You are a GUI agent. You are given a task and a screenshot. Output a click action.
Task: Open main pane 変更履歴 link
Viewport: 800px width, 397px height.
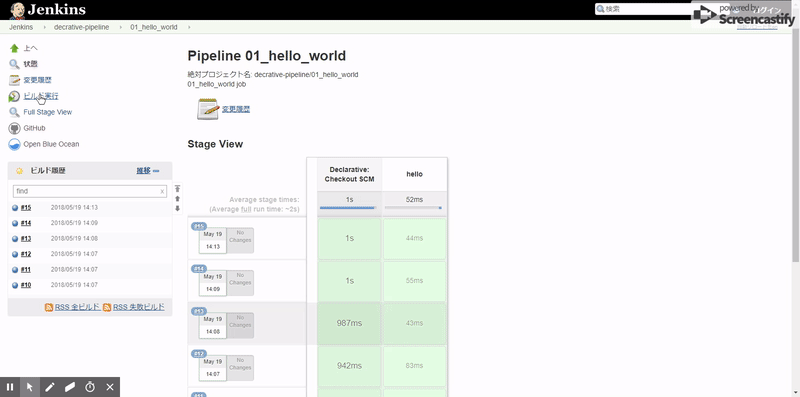point(236,109)
